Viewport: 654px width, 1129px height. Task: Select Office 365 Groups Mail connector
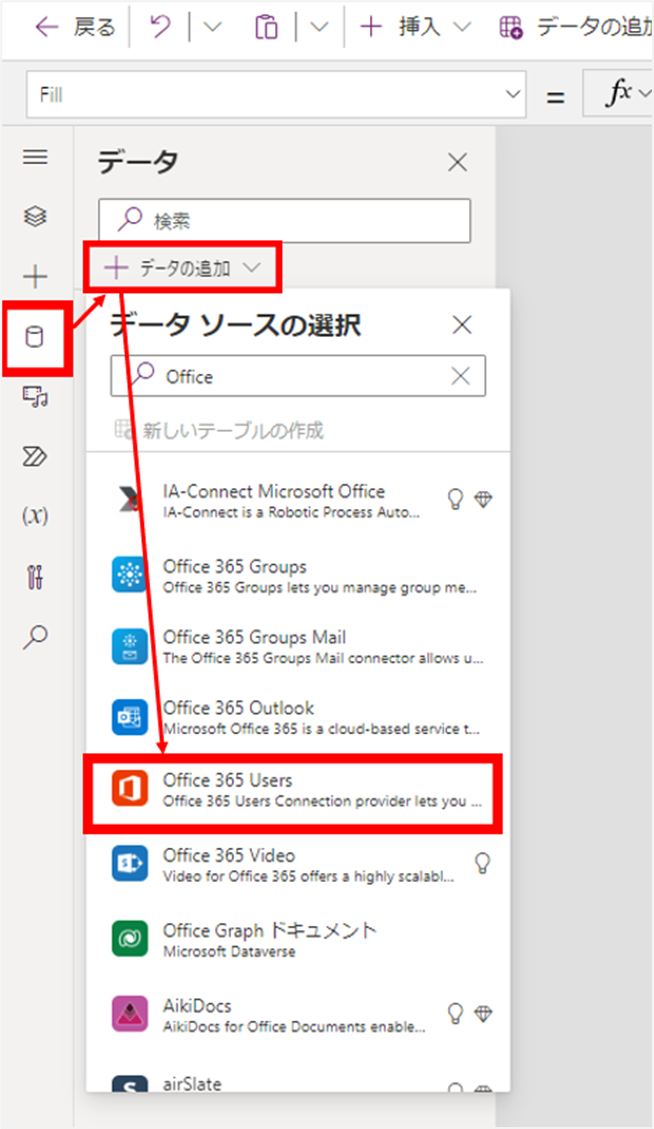pos(298,647)
